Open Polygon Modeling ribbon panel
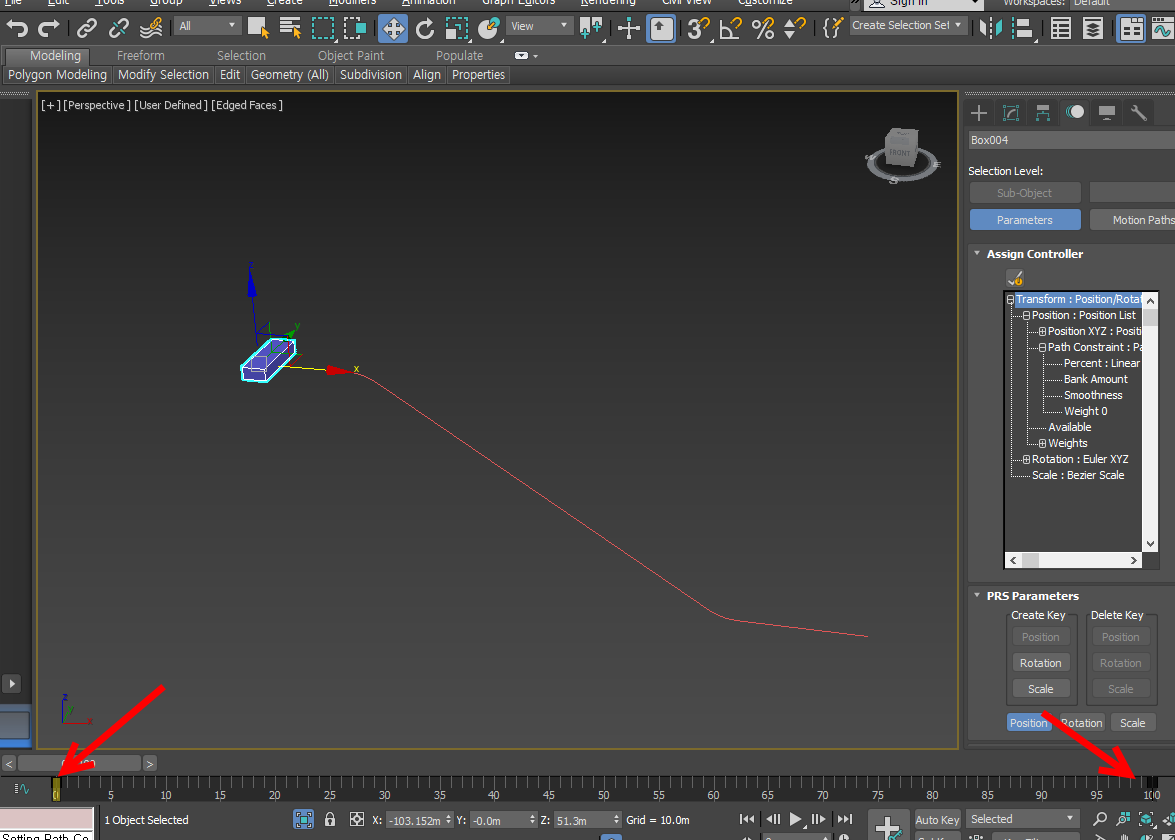Screen dimensions: 1175x840 pyautogui.click(x=58, y=75)
